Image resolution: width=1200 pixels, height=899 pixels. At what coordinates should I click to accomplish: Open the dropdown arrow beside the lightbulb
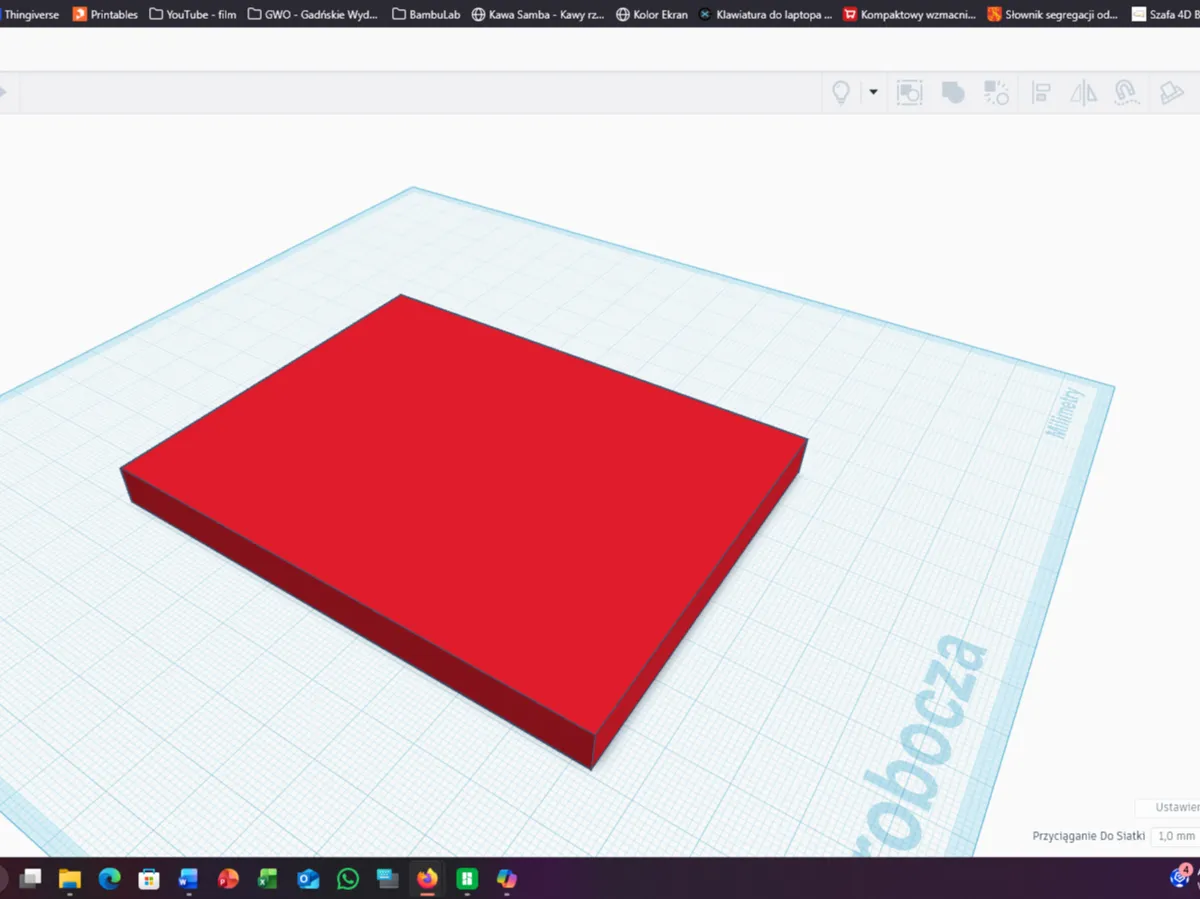873,92
